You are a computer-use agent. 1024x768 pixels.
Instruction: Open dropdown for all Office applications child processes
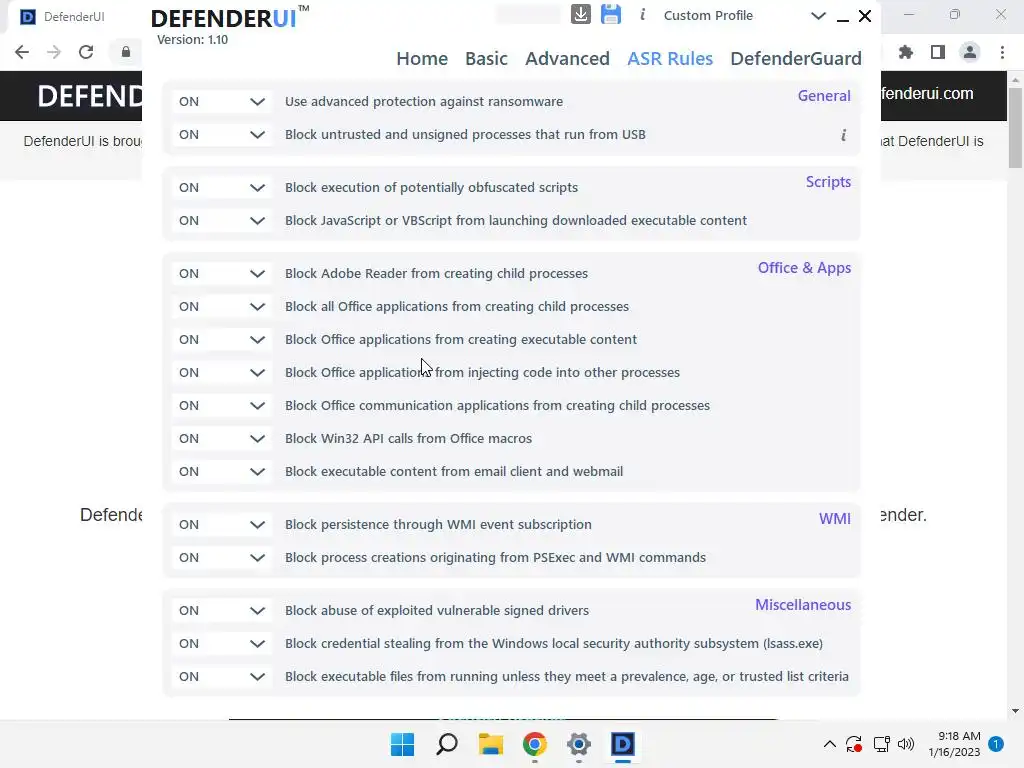point(221,306)
